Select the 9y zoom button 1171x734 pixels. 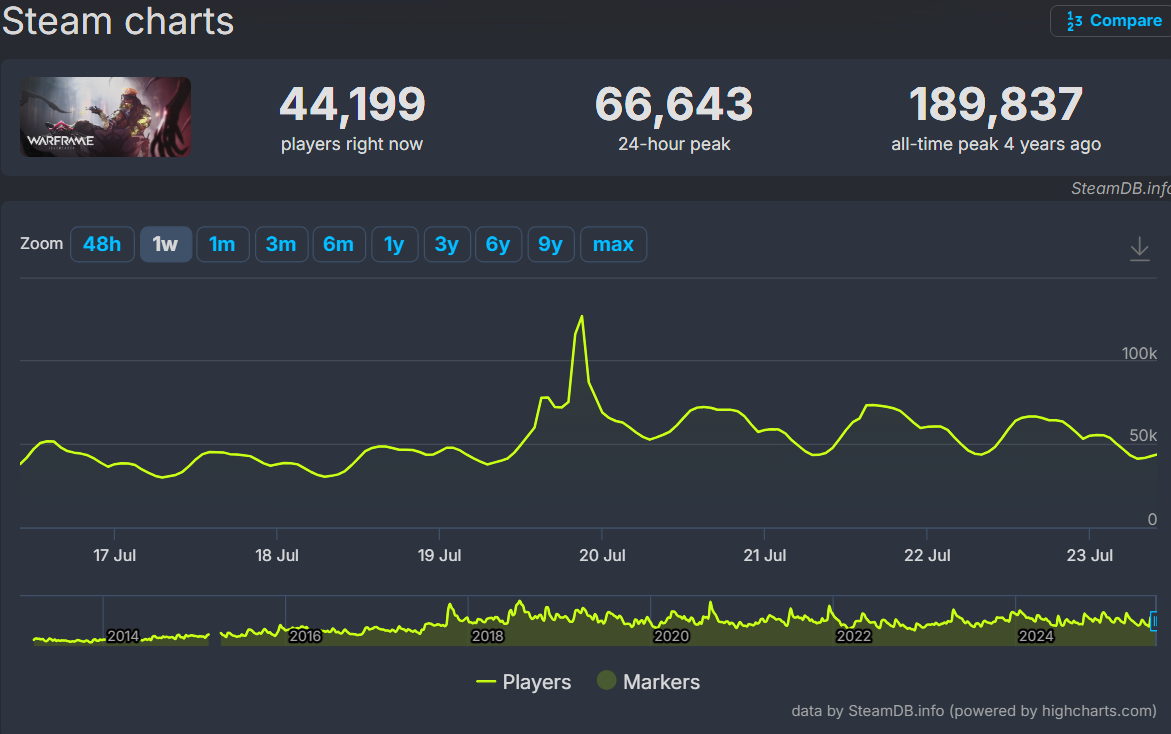point(550,244)
